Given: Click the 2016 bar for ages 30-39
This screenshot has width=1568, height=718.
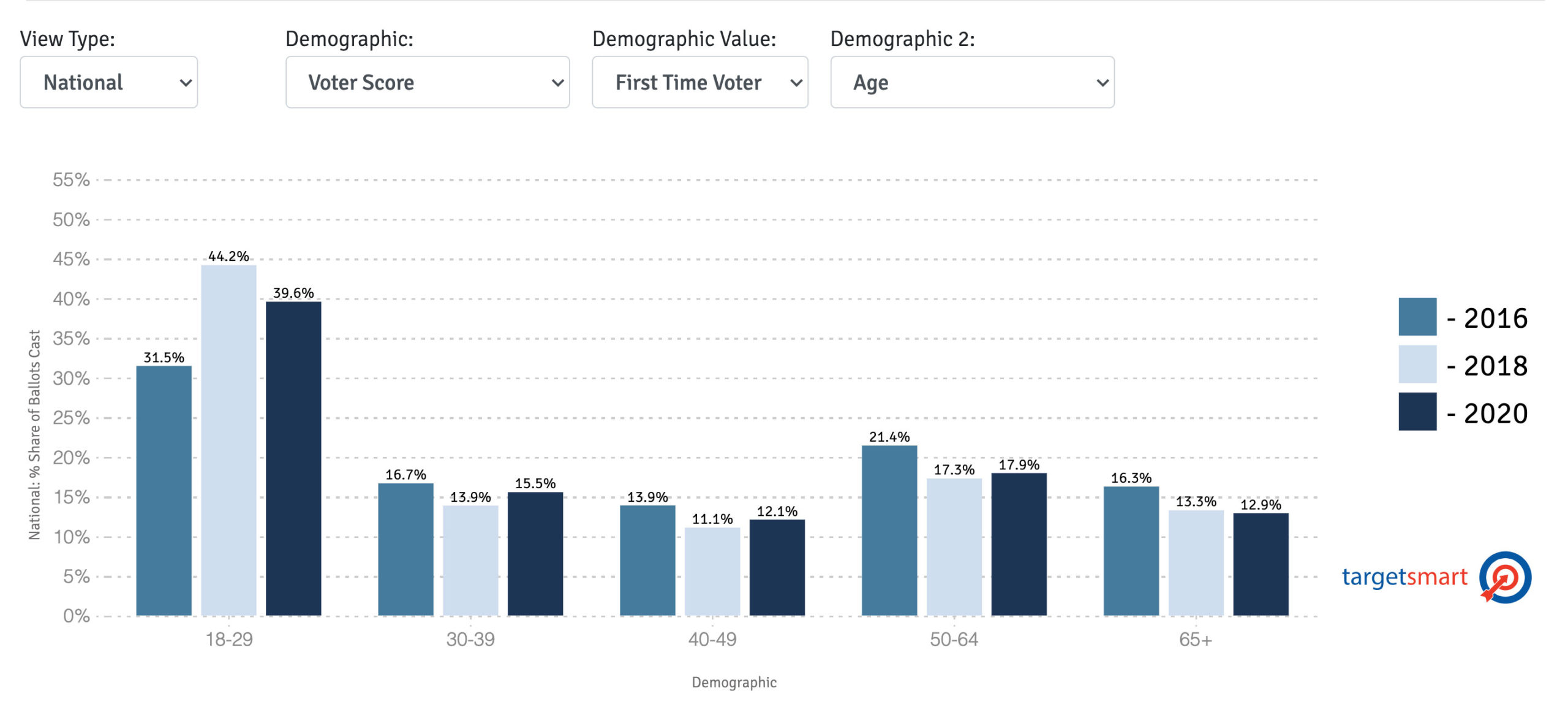Looking at the screenshot, I should pos(405,549).
